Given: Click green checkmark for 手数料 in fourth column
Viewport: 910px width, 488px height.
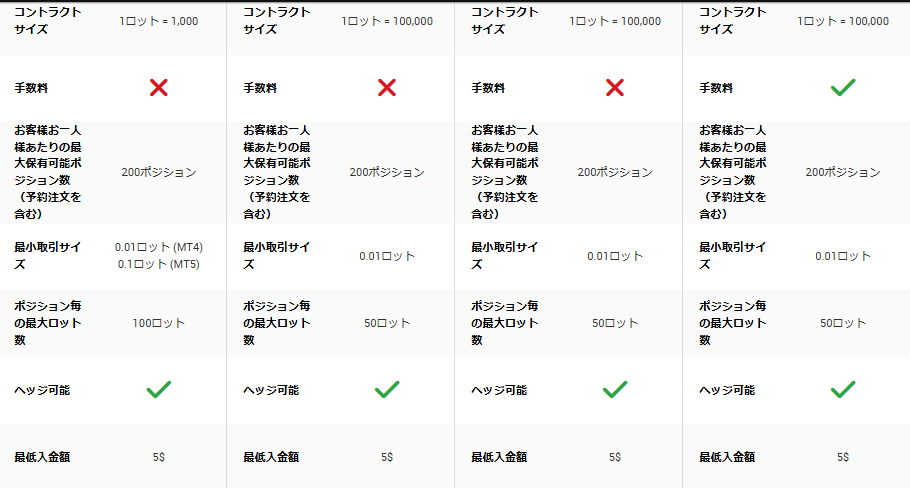Looking at the screenshot, I should (843, 88).
